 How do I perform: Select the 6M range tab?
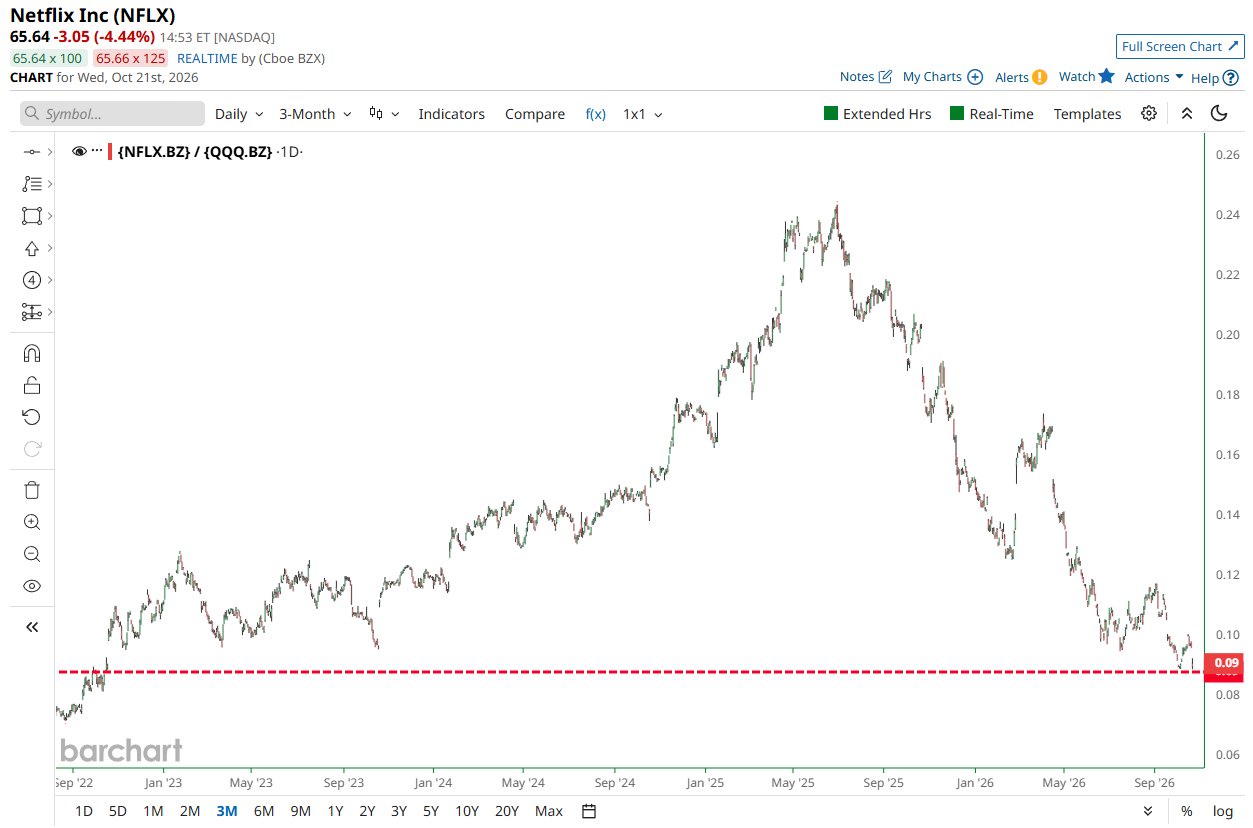(x=264, y=811)
